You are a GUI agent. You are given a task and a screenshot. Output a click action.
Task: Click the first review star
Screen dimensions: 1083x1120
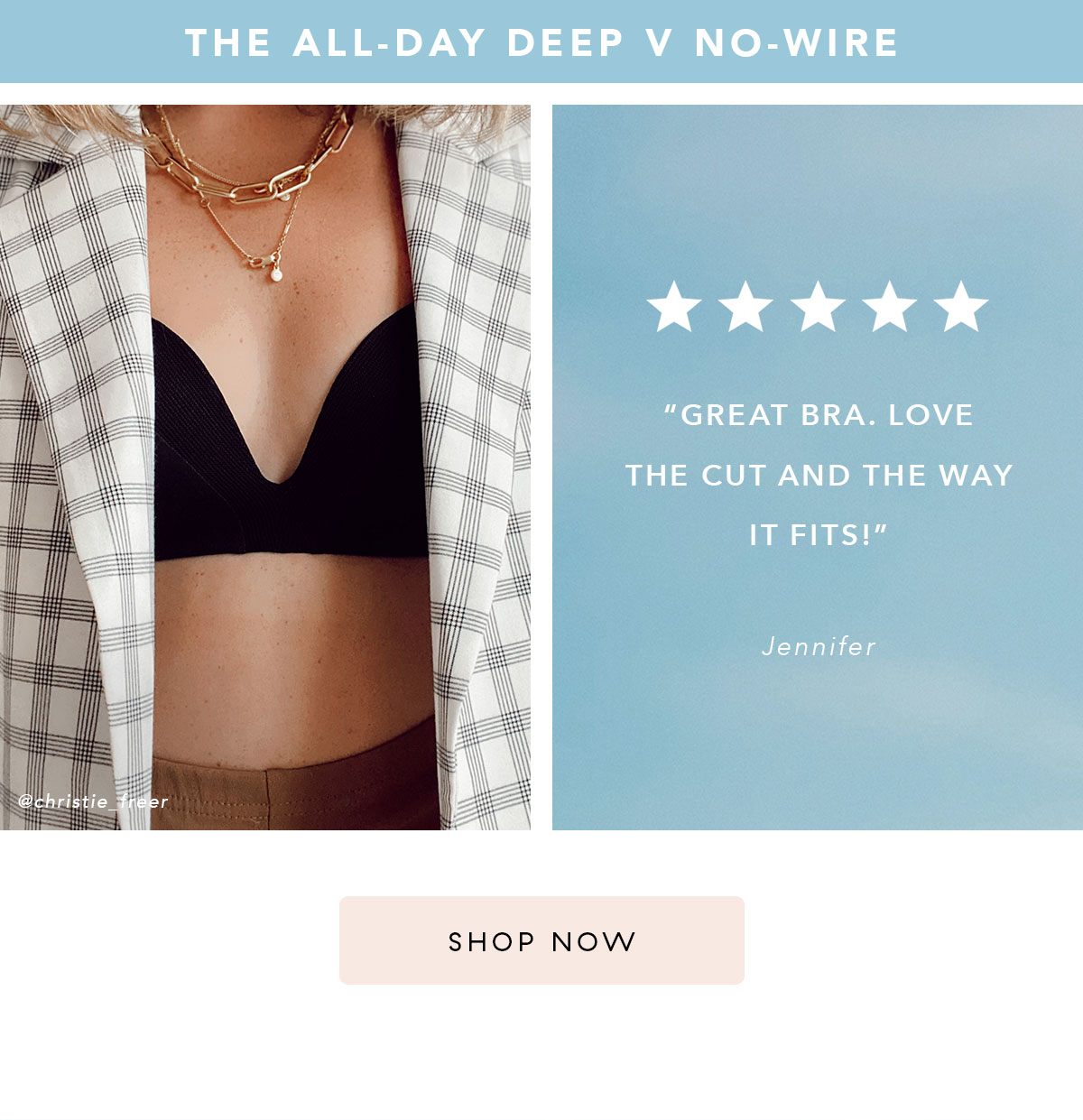click(x=675, y=306)
